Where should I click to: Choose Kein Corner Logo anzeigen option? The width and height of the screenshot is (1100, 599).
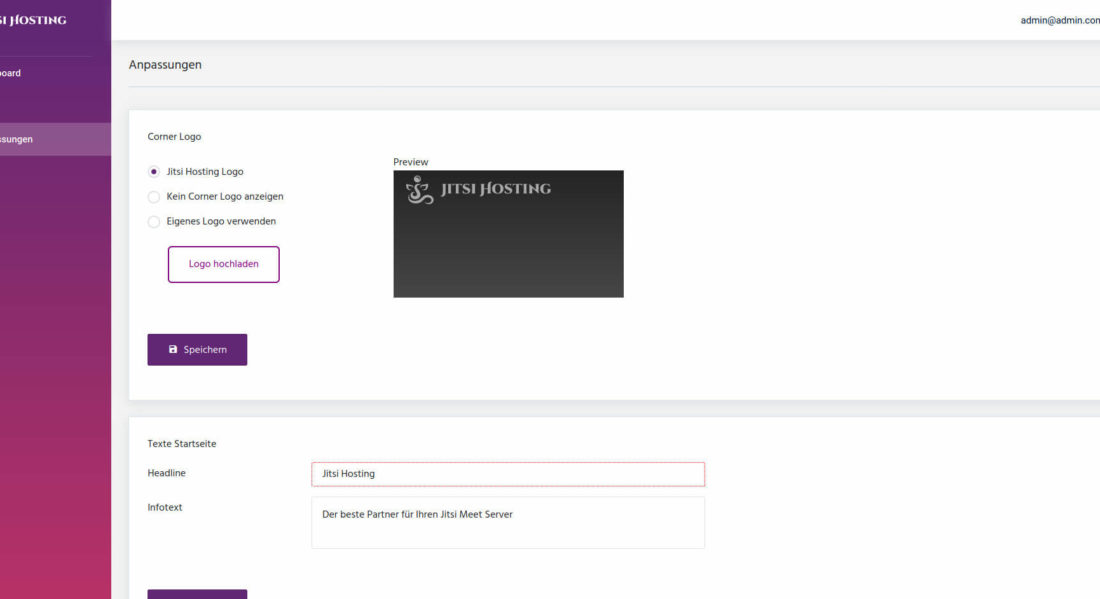[153, 196]
